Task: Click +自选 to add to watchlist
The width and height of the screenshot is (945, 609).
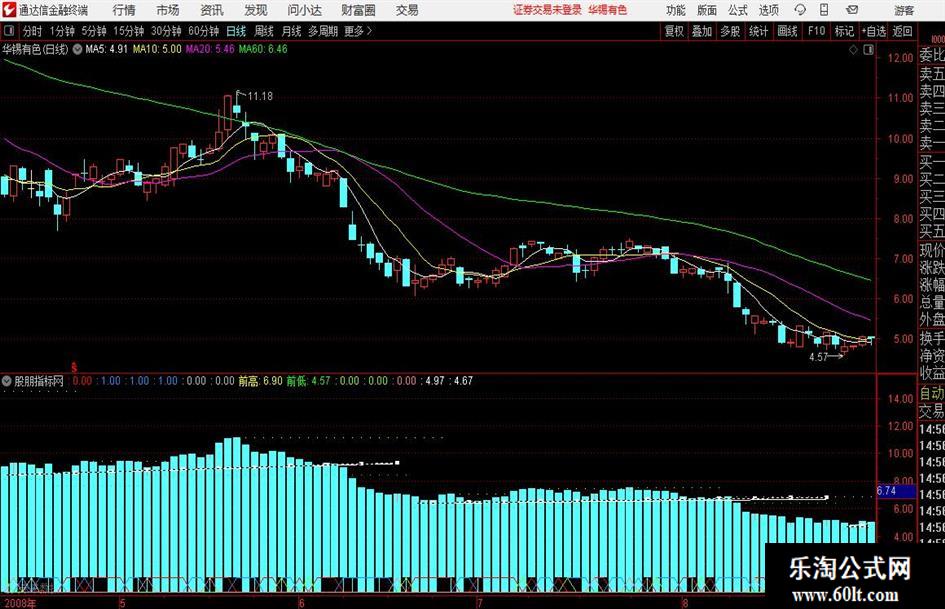Action: [x=874, y=31]
